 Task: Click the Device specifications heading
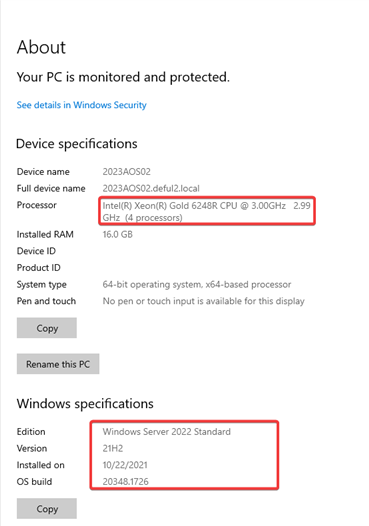click(77, 144)
